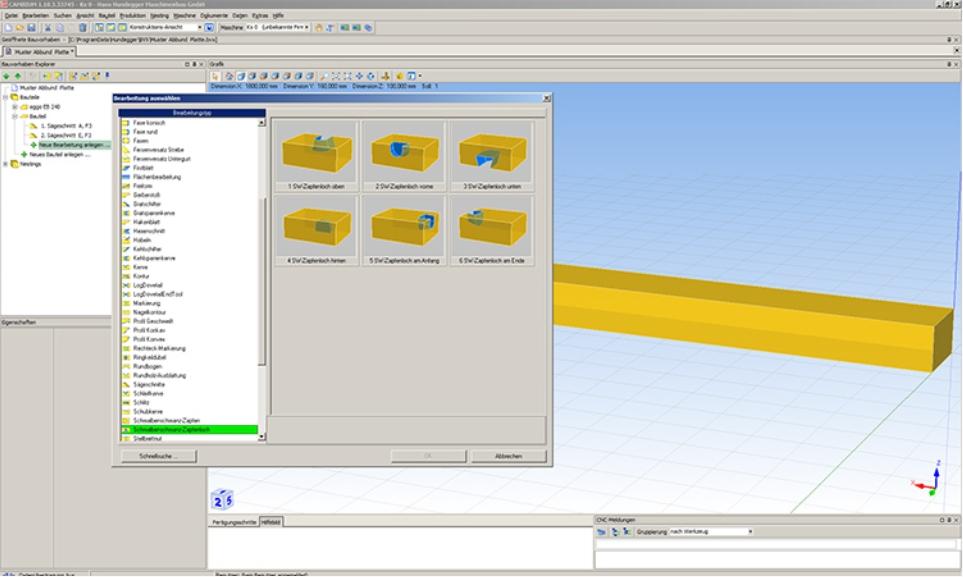Click the open folder icon in main toolbar

(x=19, y=27)
